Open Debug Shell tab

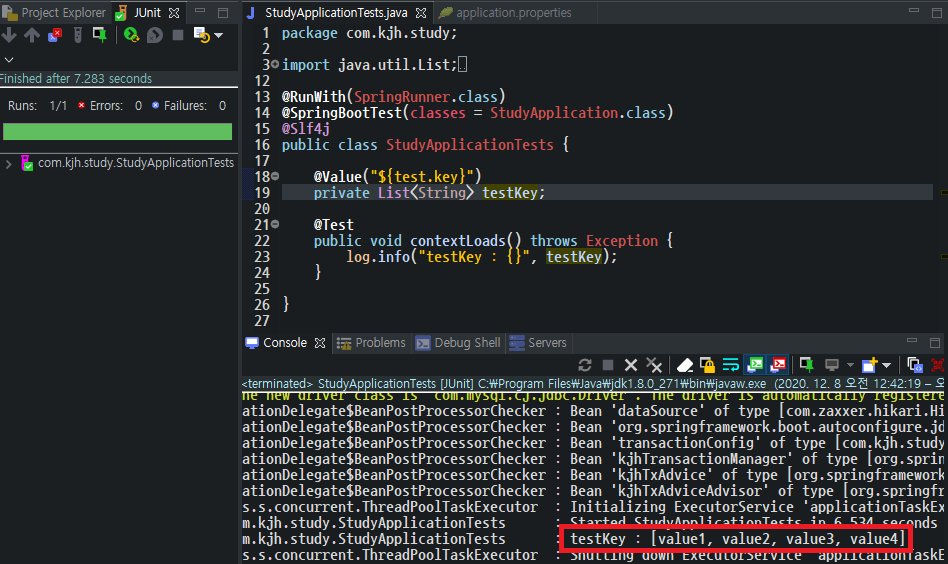(458, 343)
